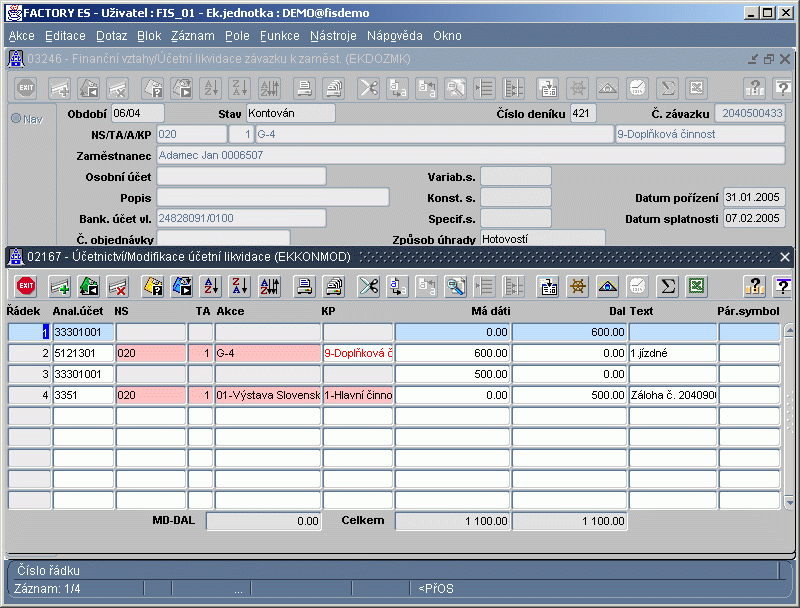
Task: Click the Text cell with '1 jízdné'
Action: point(671,353)
